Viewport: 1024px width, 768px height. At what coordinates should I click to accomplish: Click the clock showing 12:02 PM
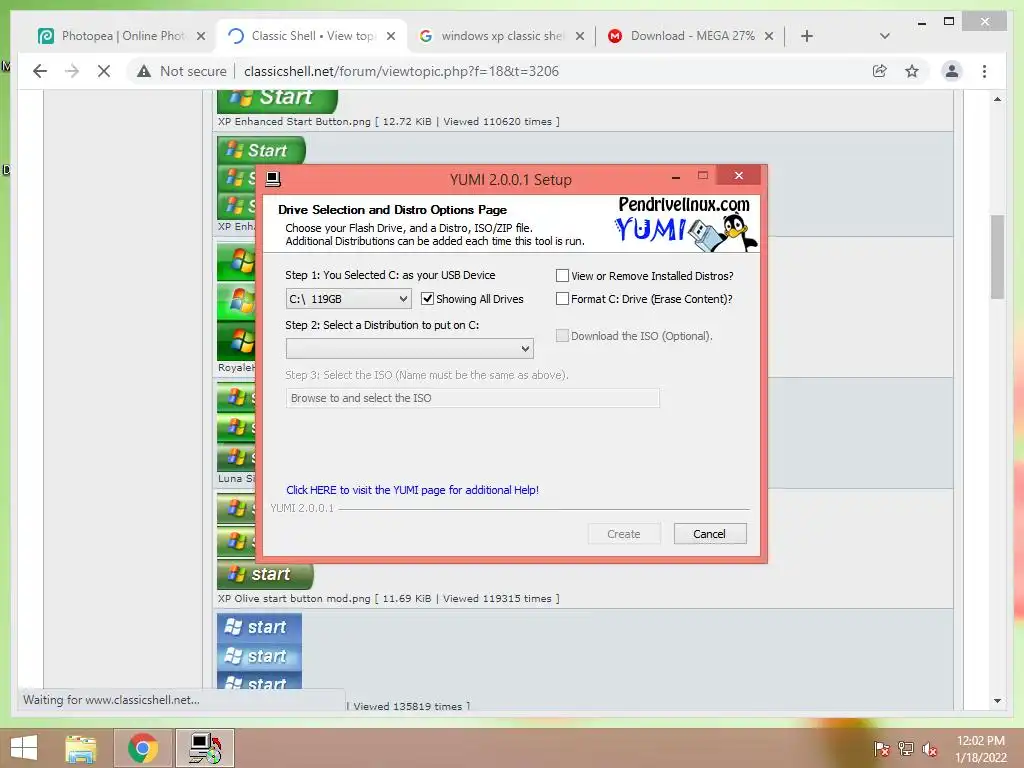click(x=980, y=741)
